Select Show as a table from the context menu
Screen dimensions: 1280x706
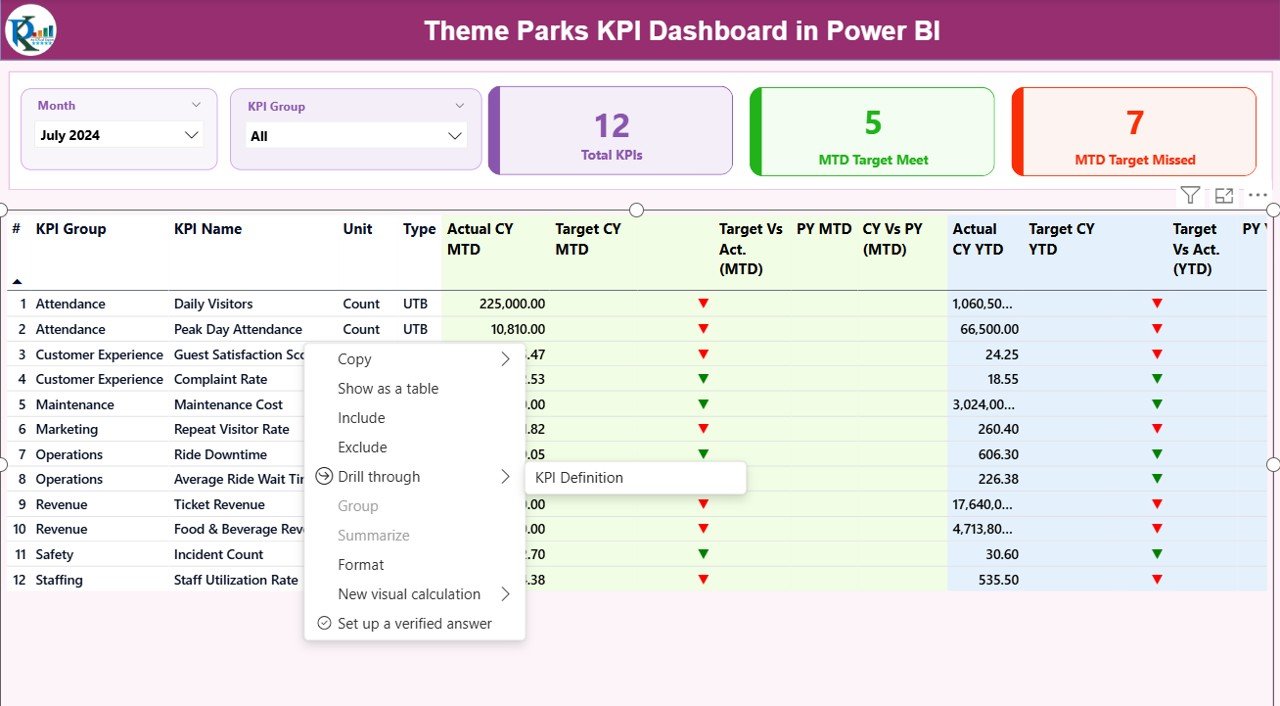pyautogui.click(x=388, y=389)
